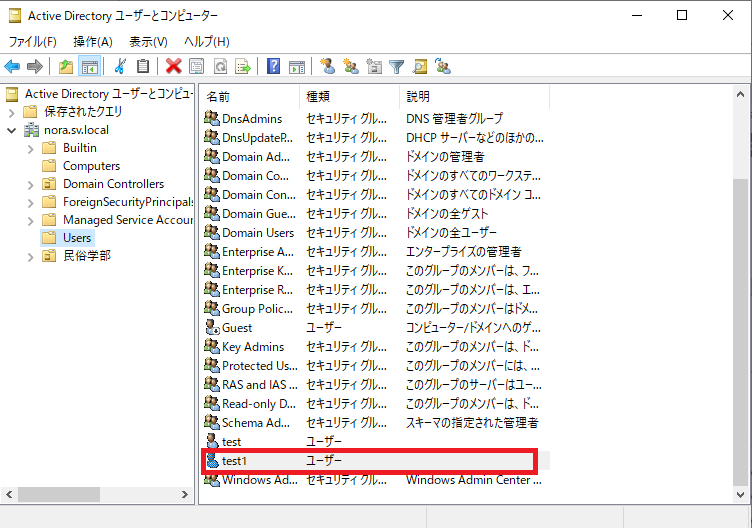Select the Domain Users group row

coord(376,233)
